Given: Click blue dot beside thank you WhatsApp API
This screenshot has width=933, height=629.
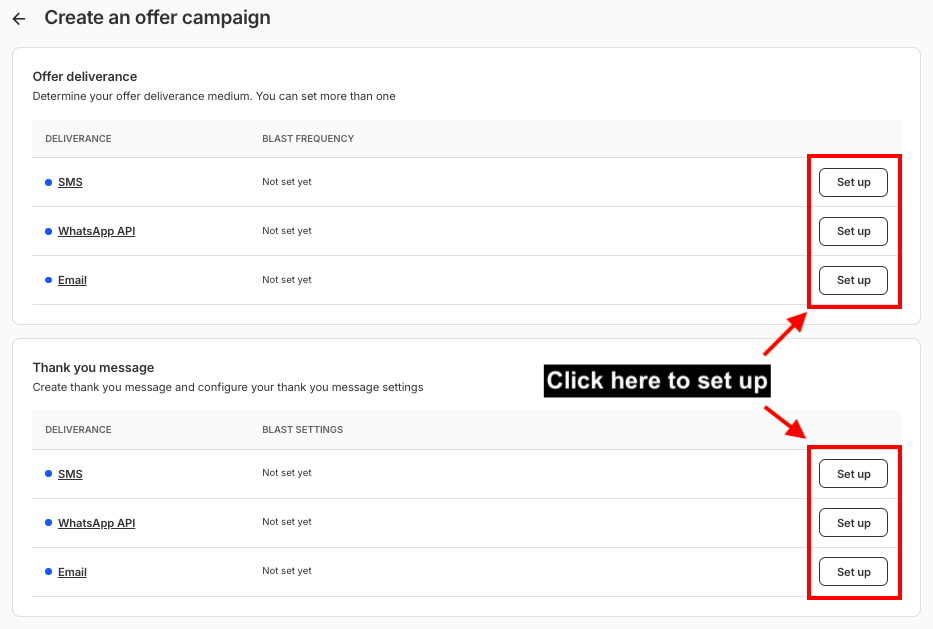Looking at the screenshot, I should click(x=48, y=523).
